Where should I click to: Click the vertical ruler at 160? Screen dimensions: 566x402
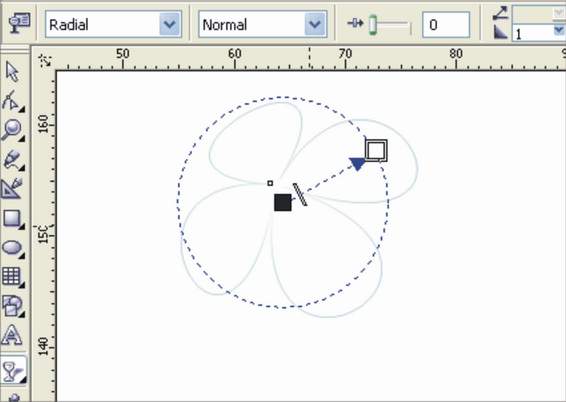pyautogui.click(x=43, y=124)
